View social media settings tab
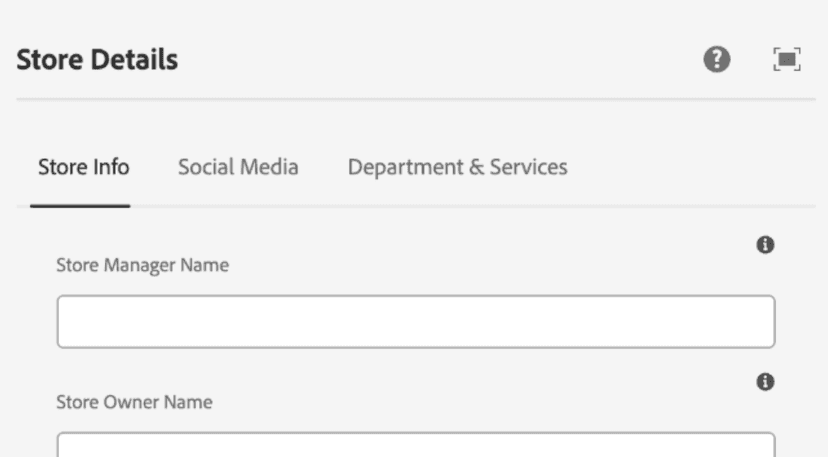 click(x=238, y=167)
